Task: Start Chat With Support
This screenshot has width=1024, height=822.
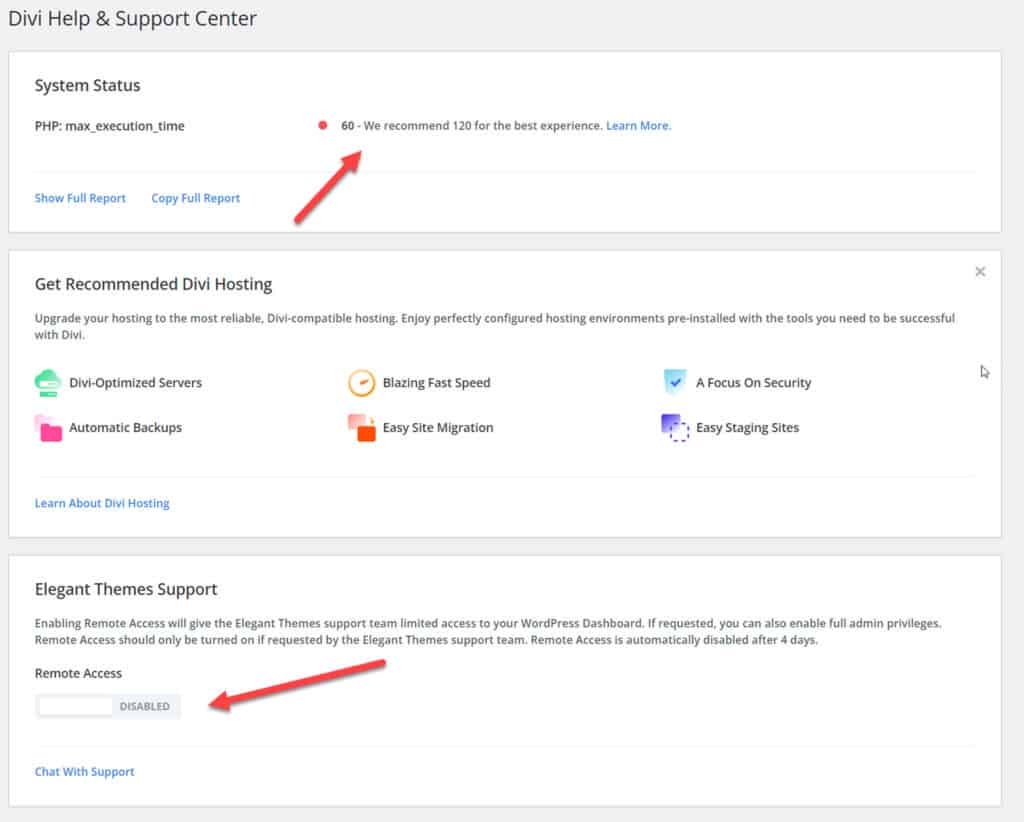Action: point(84,772)
